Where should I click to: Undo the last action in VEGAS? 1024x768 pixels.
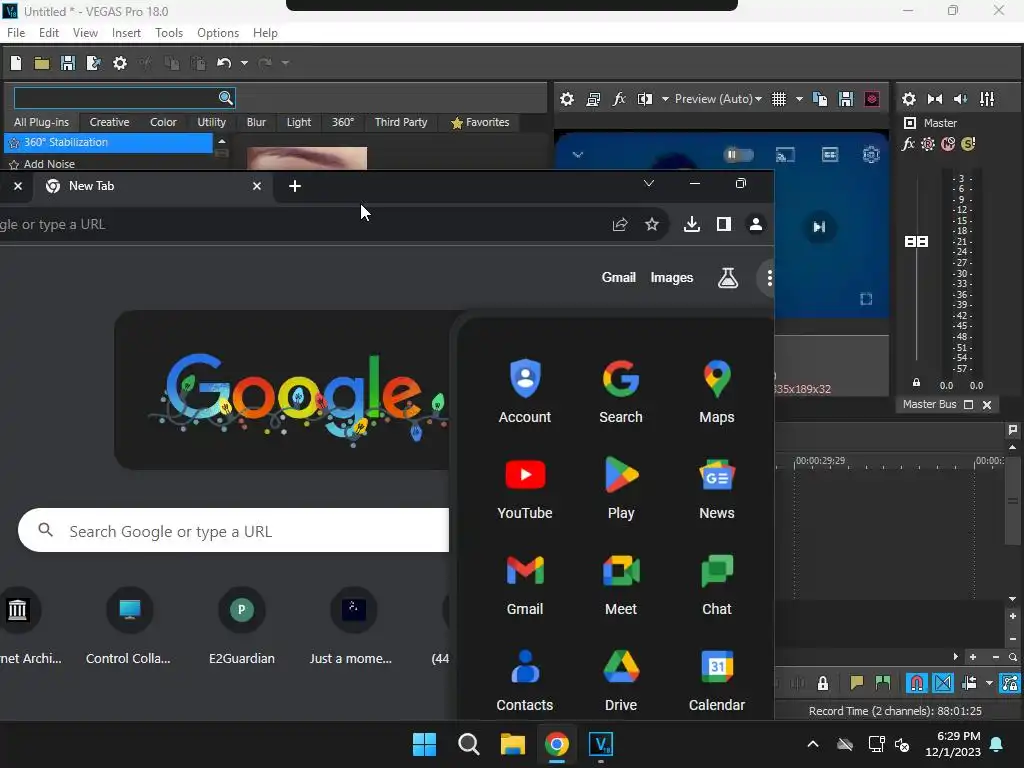click(224, 63)
